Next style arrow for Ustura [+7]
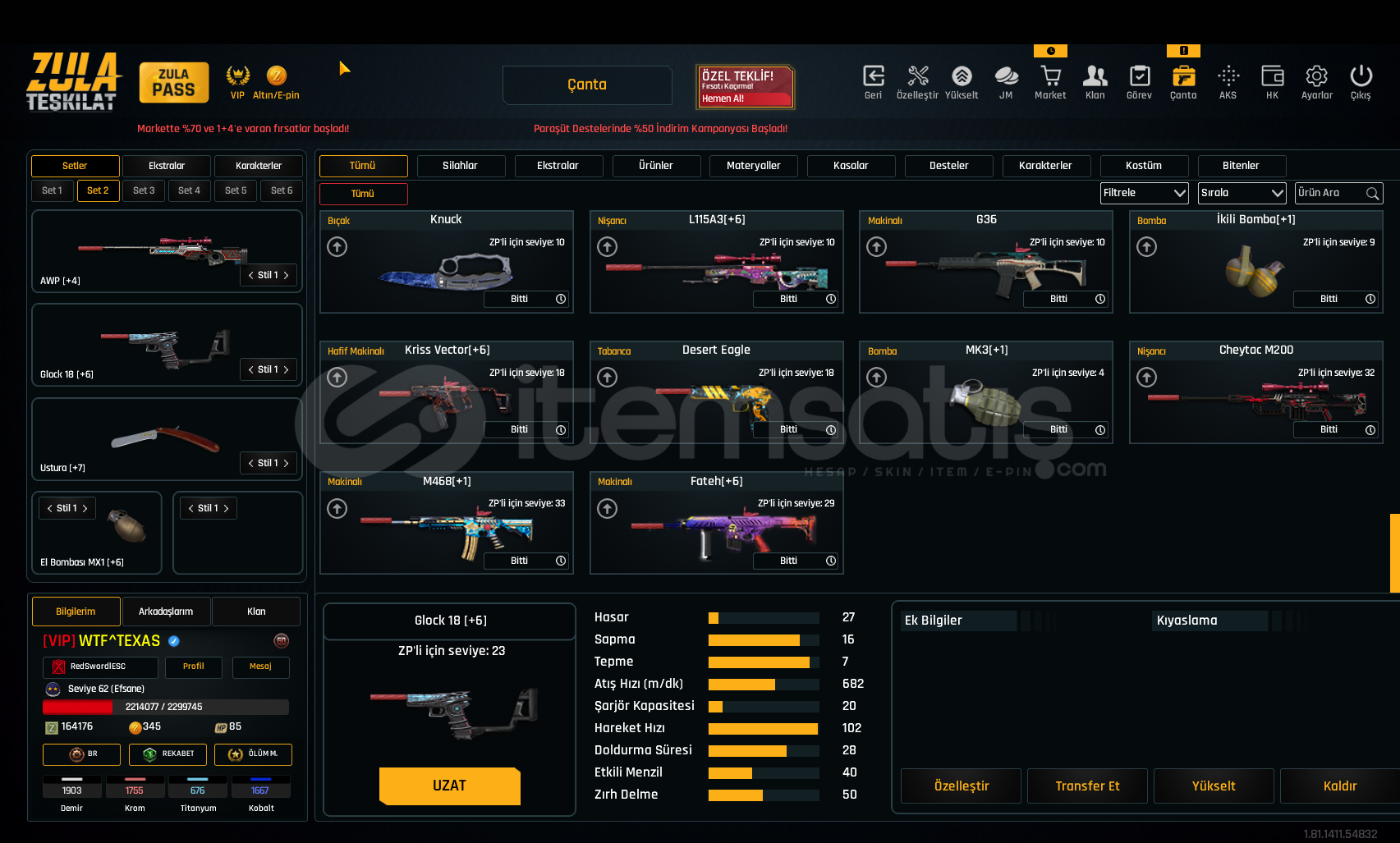Image resolution: width=1400 pixels, height=843 pixels. point(286,464)
